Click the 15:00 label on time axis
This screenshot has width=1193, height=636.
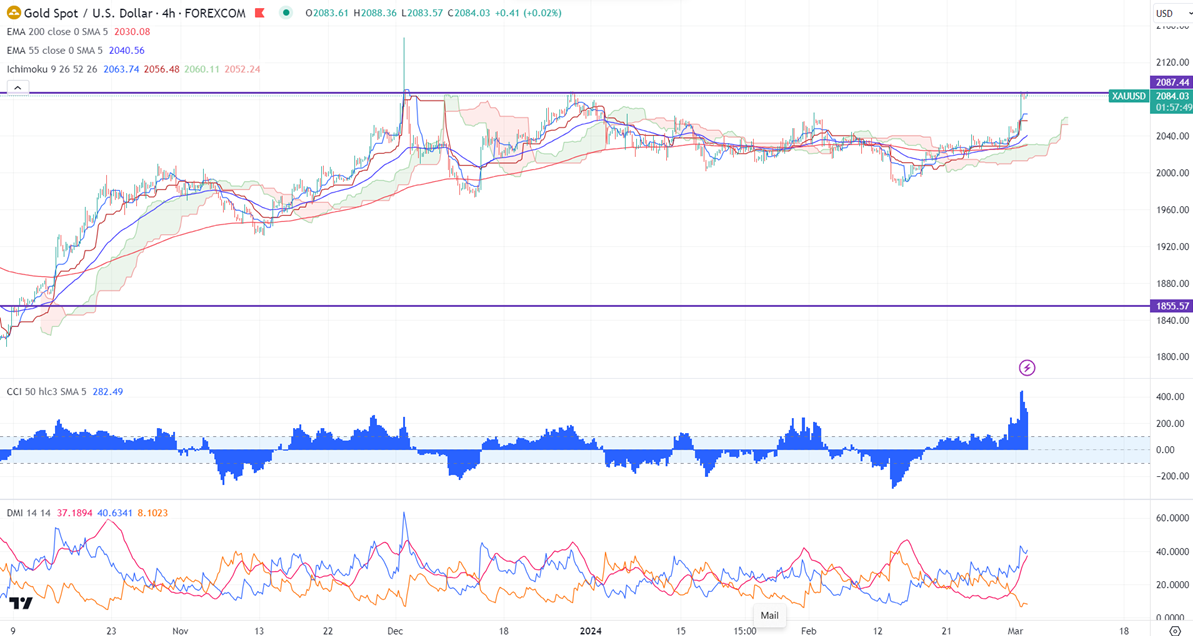pyautogui.click(x=745, y=631)
